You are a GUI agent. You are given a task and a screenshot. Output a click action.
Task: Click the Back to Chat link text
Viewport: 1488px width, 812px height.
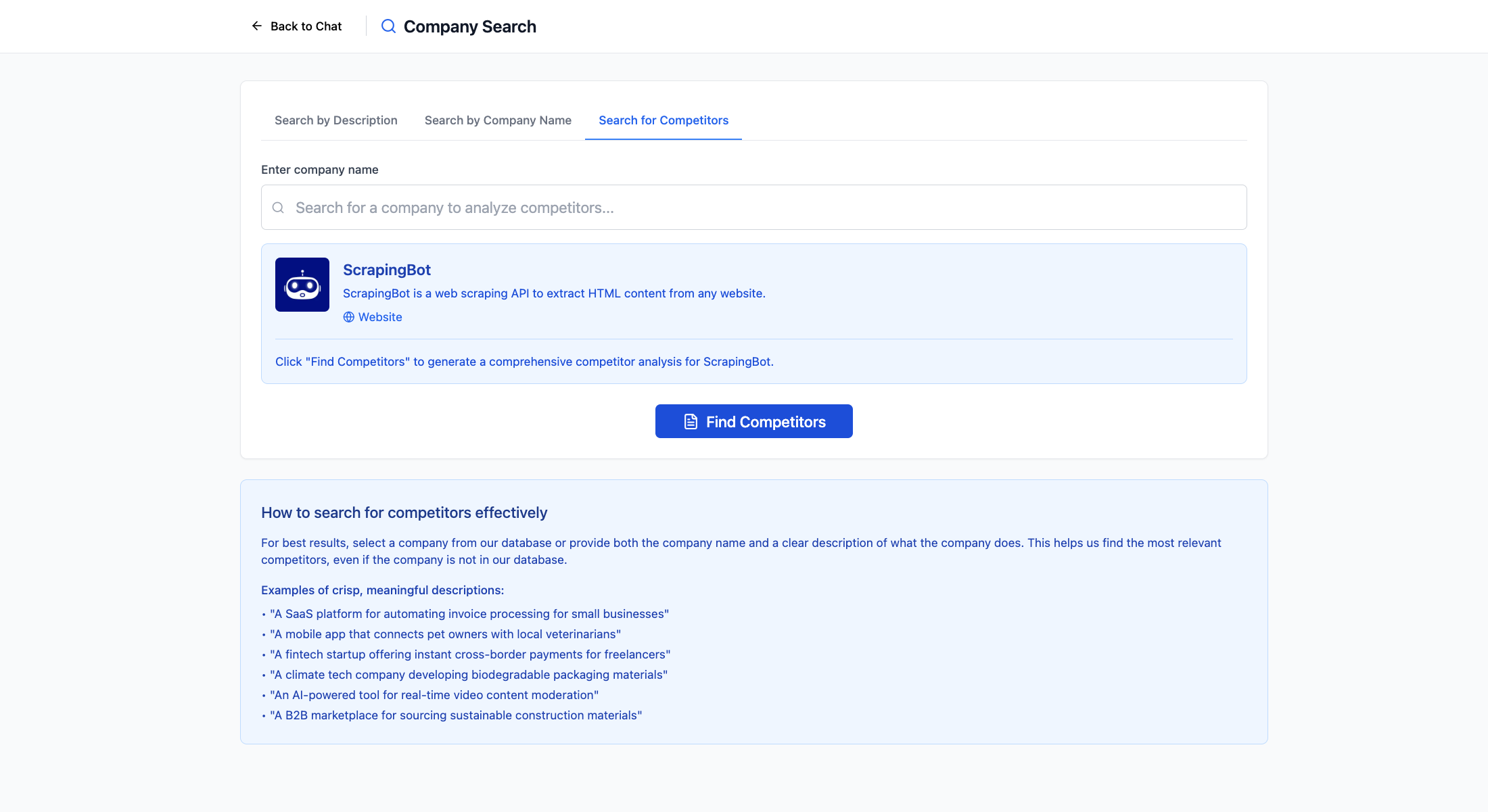pos(306,26)
